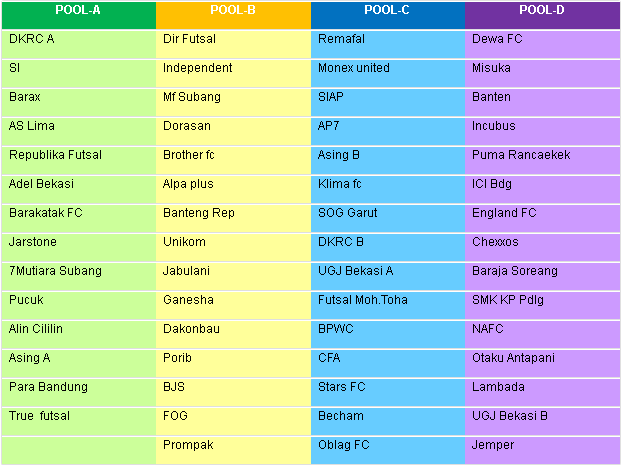Select Banteng Rep team cell
Viewport: 621px width, 466px height.
[x=199, y=213]
